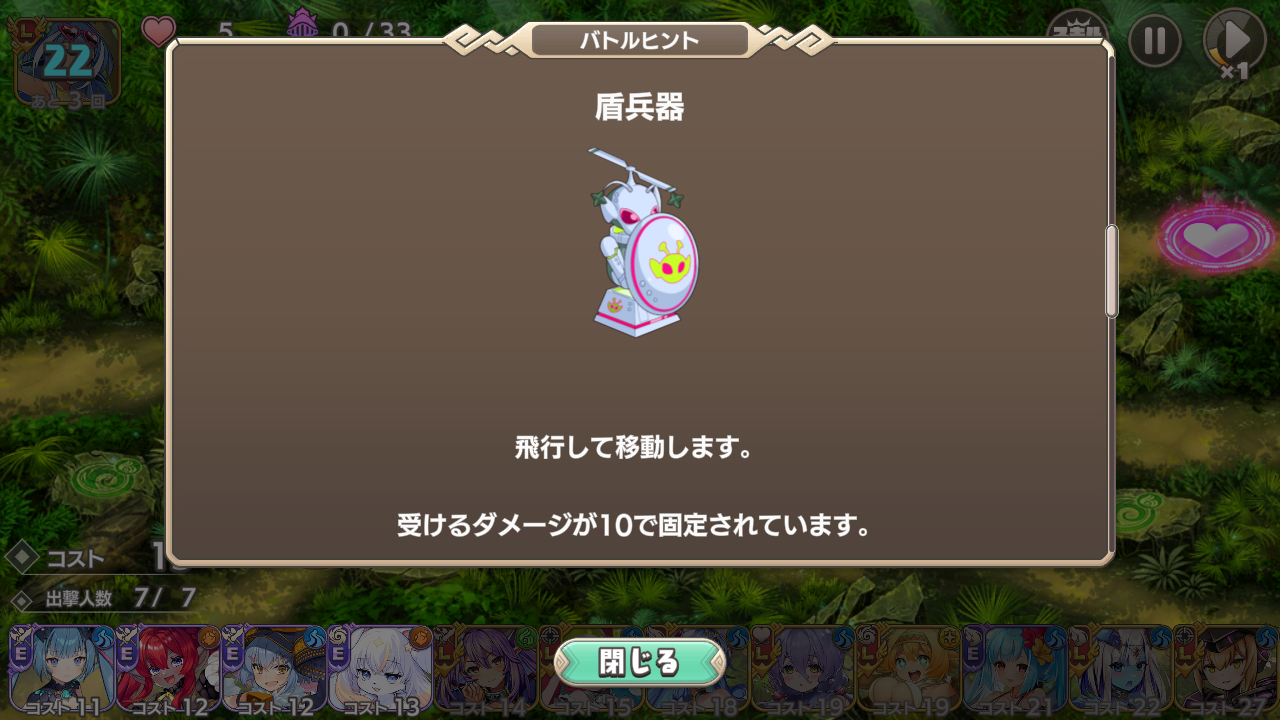The height and width of the screenshot is (720, 1280).
Task: Tap the number 22 skill icon top-left
Action: 67,62
